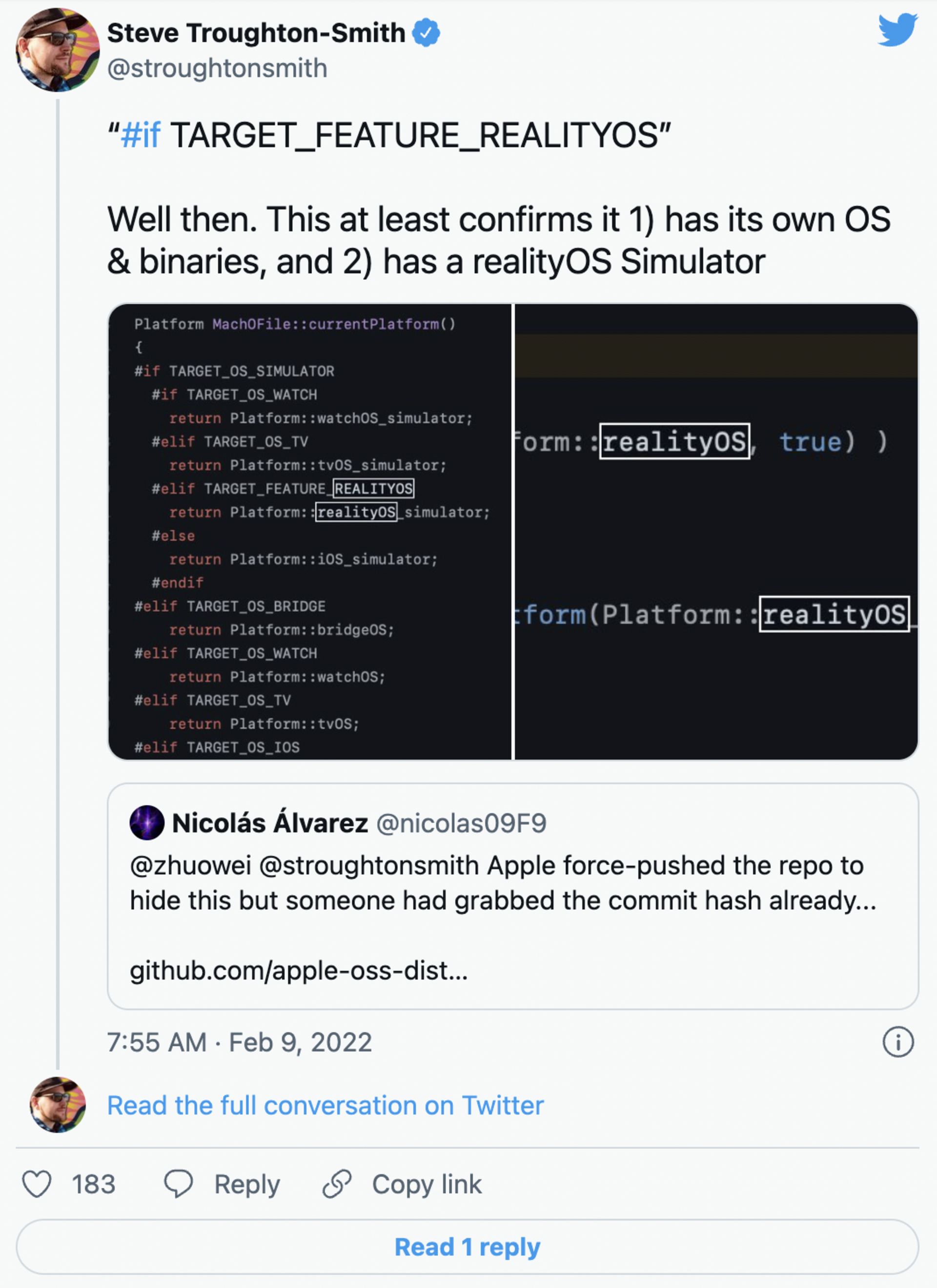Screen dimensions: 937x1288
Task: Click the reply speech bubble icon
Action: coord(179,1184)
